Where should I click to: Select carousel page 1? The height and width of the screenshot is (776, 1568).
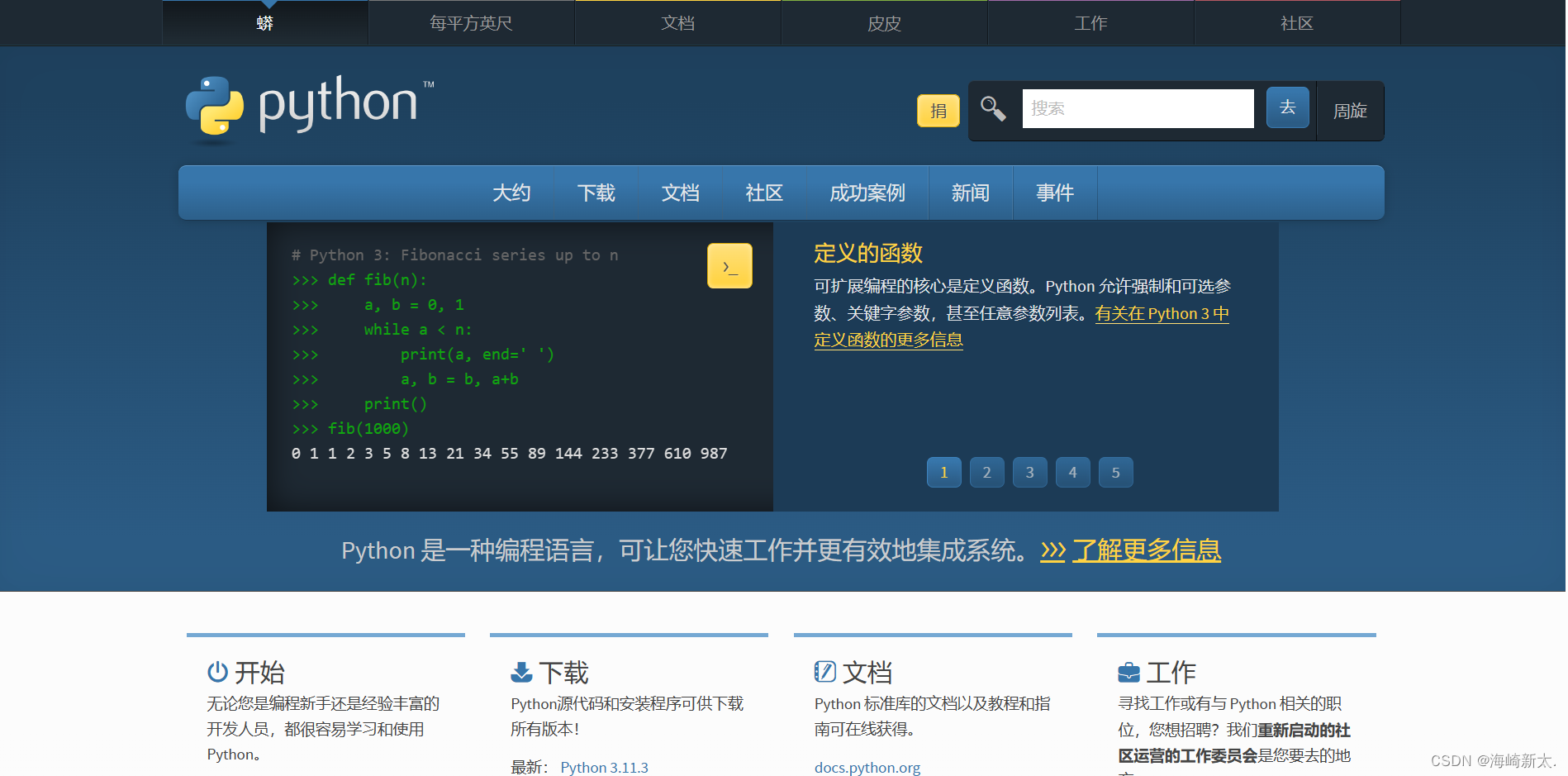[943, 472]
